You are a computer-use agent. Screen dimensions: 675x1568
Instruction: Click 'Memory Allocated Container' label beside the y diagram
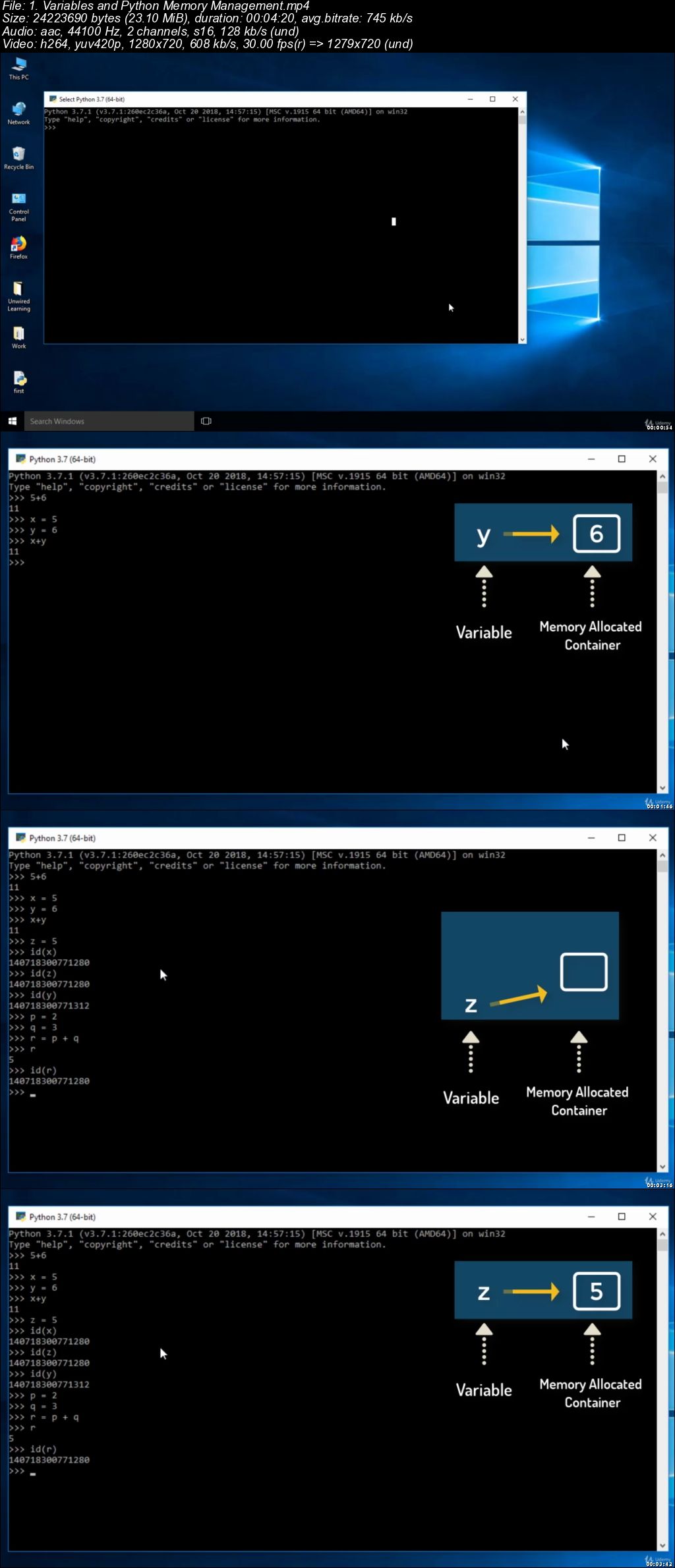[x=591, y=636]
